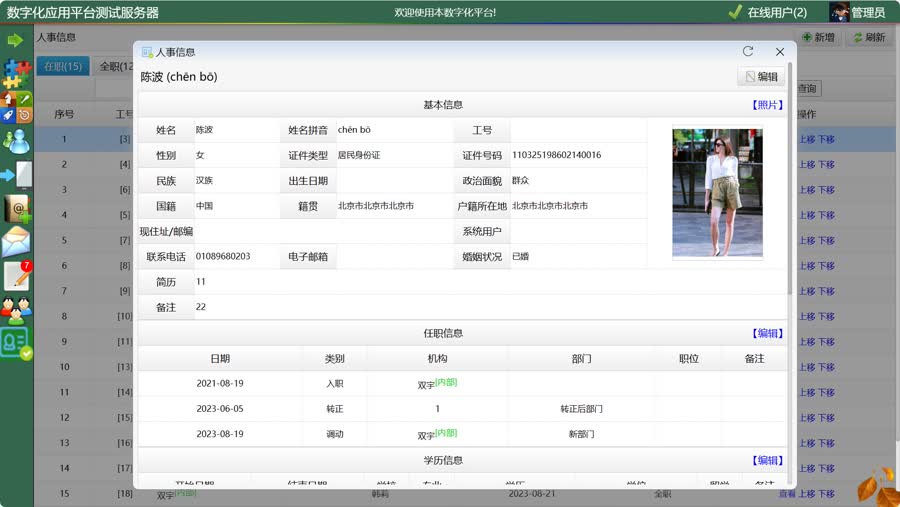
Task: Open the notepad icon with red badge
Action: [x=16, y=276]
